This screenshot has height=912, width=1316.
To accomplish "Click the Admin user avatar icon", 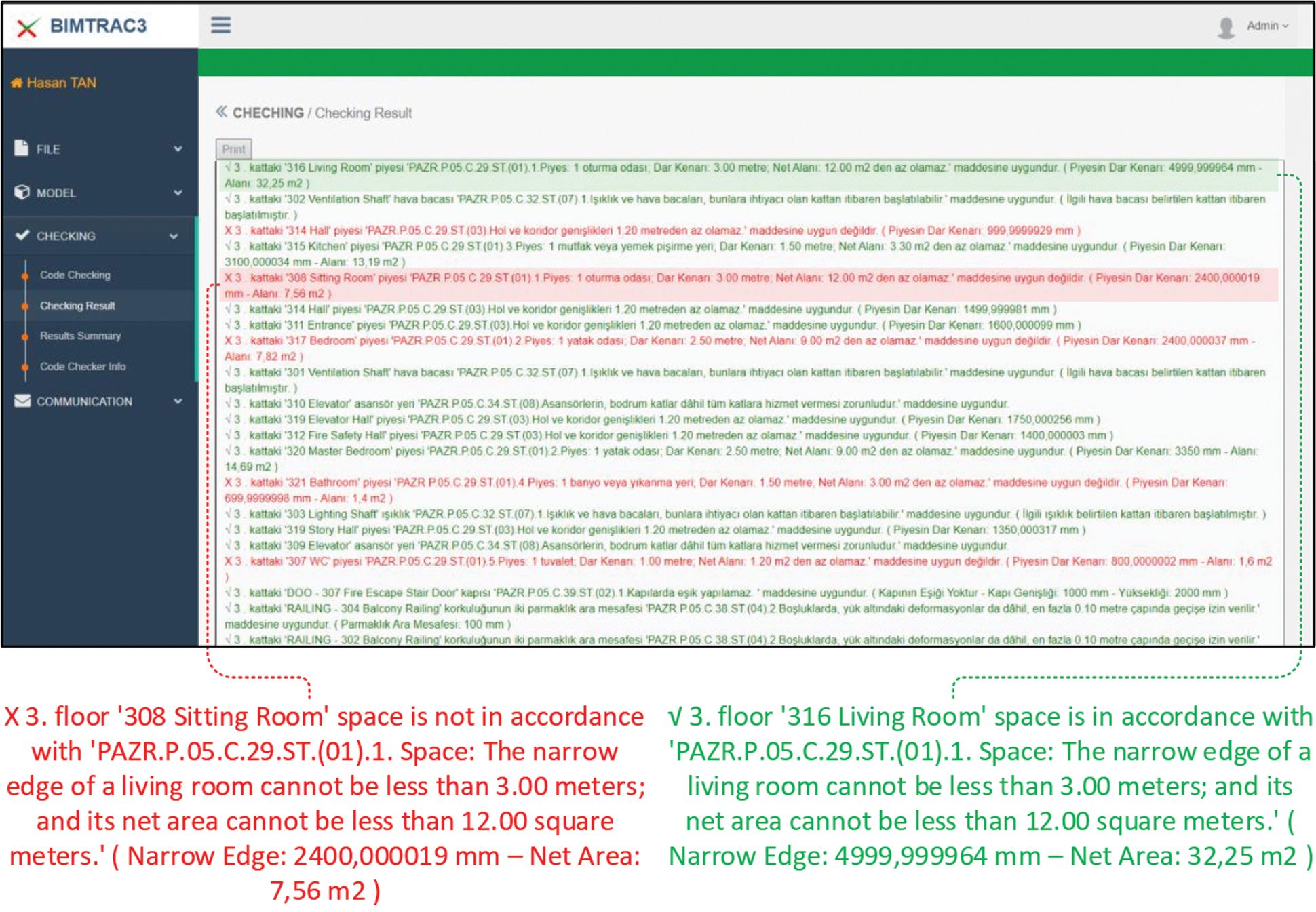I will 1225,27.
